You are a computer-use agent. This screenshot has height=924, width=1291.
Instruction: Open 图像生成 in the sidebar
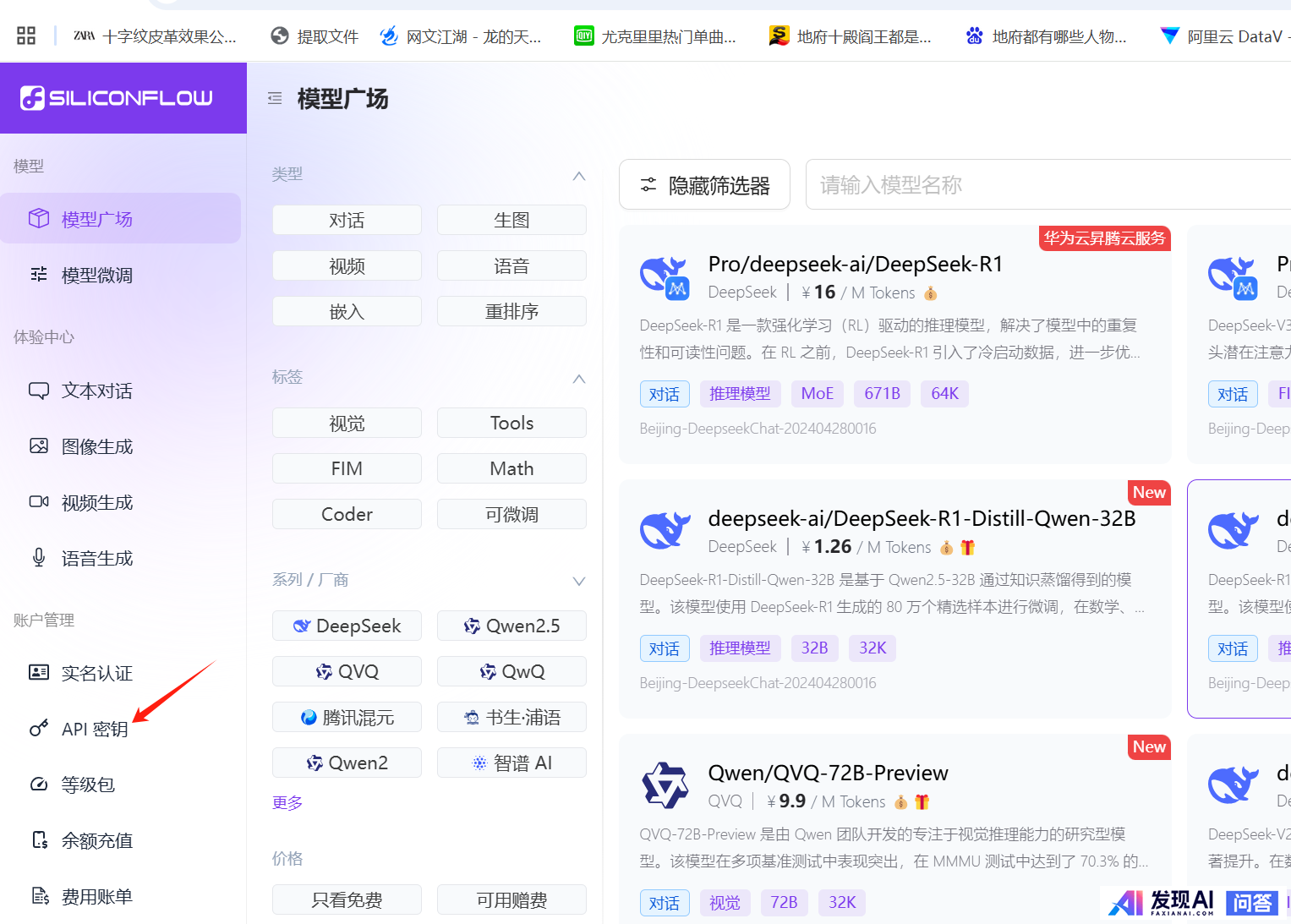pyautogui.click(x=120, y=446)
